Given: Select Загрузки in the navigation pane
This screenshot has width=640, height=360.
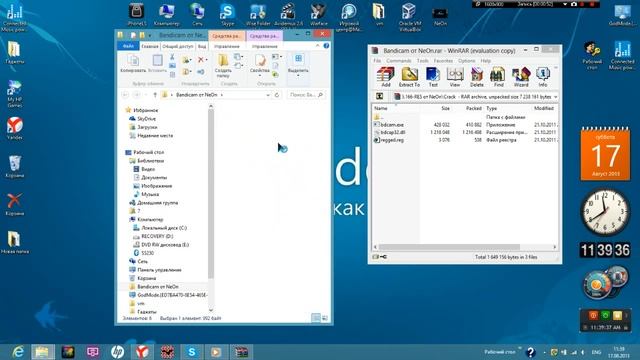Looking at the screenshot, I should (x=147, y=127).
